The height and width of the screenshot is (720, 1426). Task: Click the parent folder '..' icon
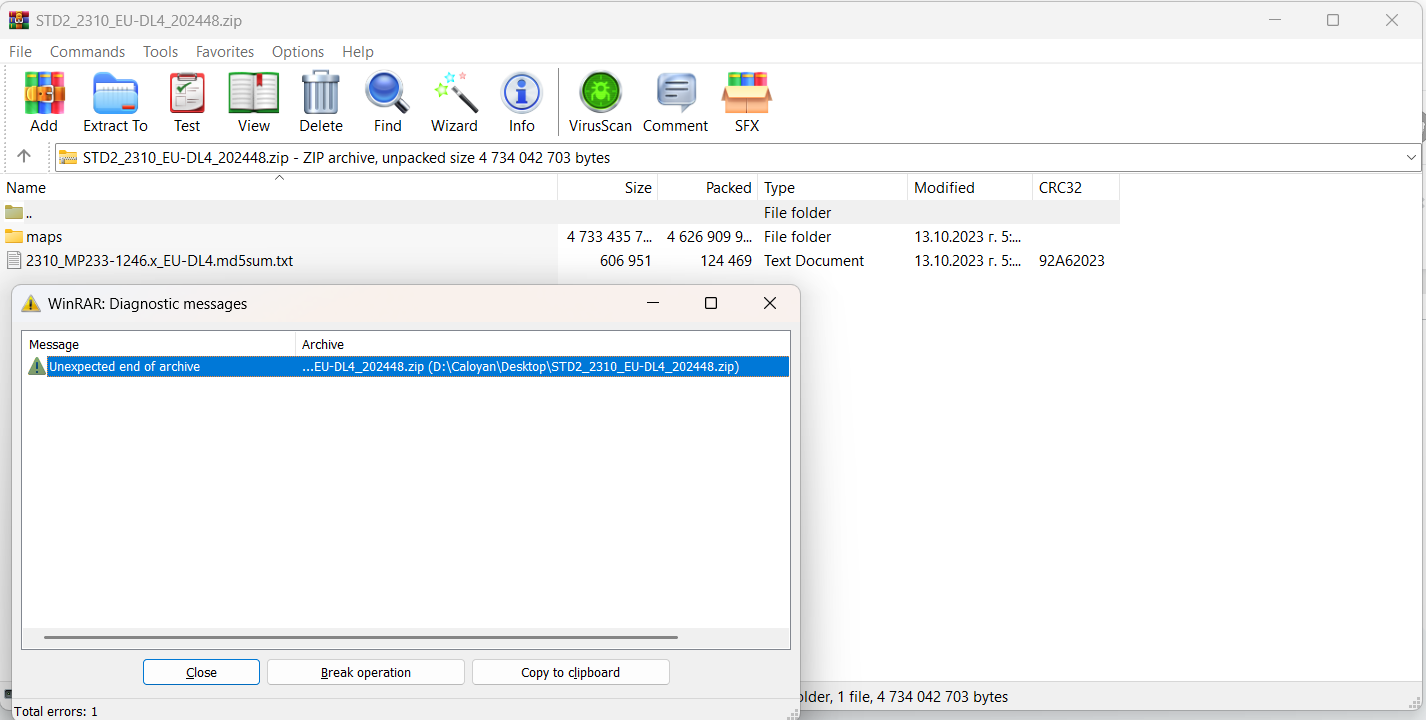point(14,213)
